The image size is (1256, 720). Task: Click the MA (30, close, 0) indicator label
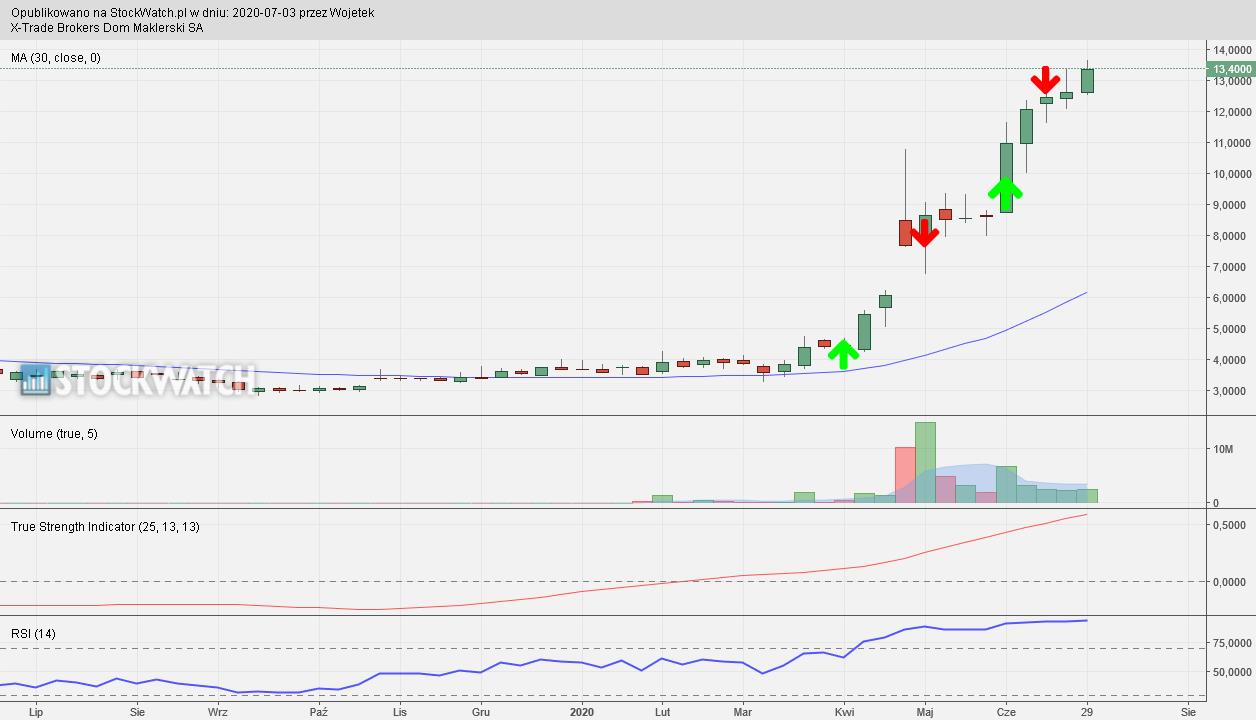tap(56, 58)
